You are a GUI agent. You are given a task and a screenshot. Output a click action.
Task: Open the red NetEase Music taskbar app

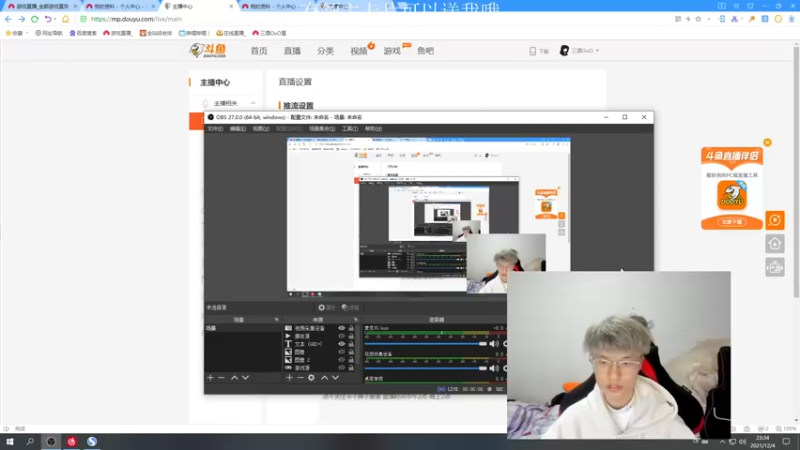point(71,441)
